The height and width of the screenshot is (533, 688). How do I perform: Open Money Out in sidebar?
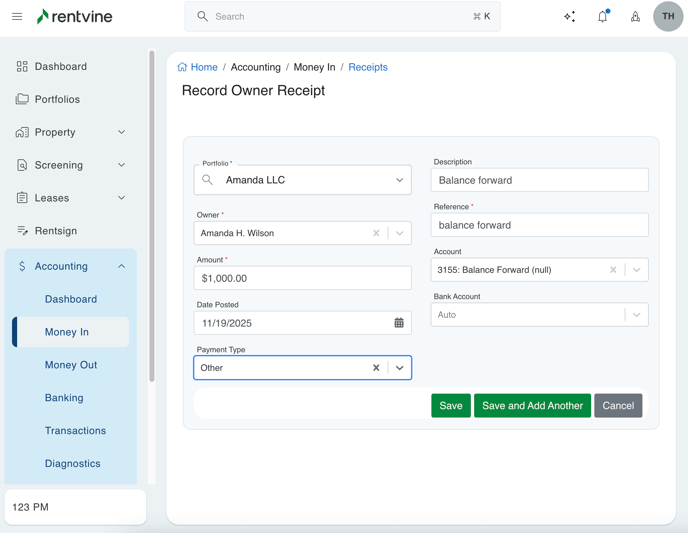tap(71, 365)
